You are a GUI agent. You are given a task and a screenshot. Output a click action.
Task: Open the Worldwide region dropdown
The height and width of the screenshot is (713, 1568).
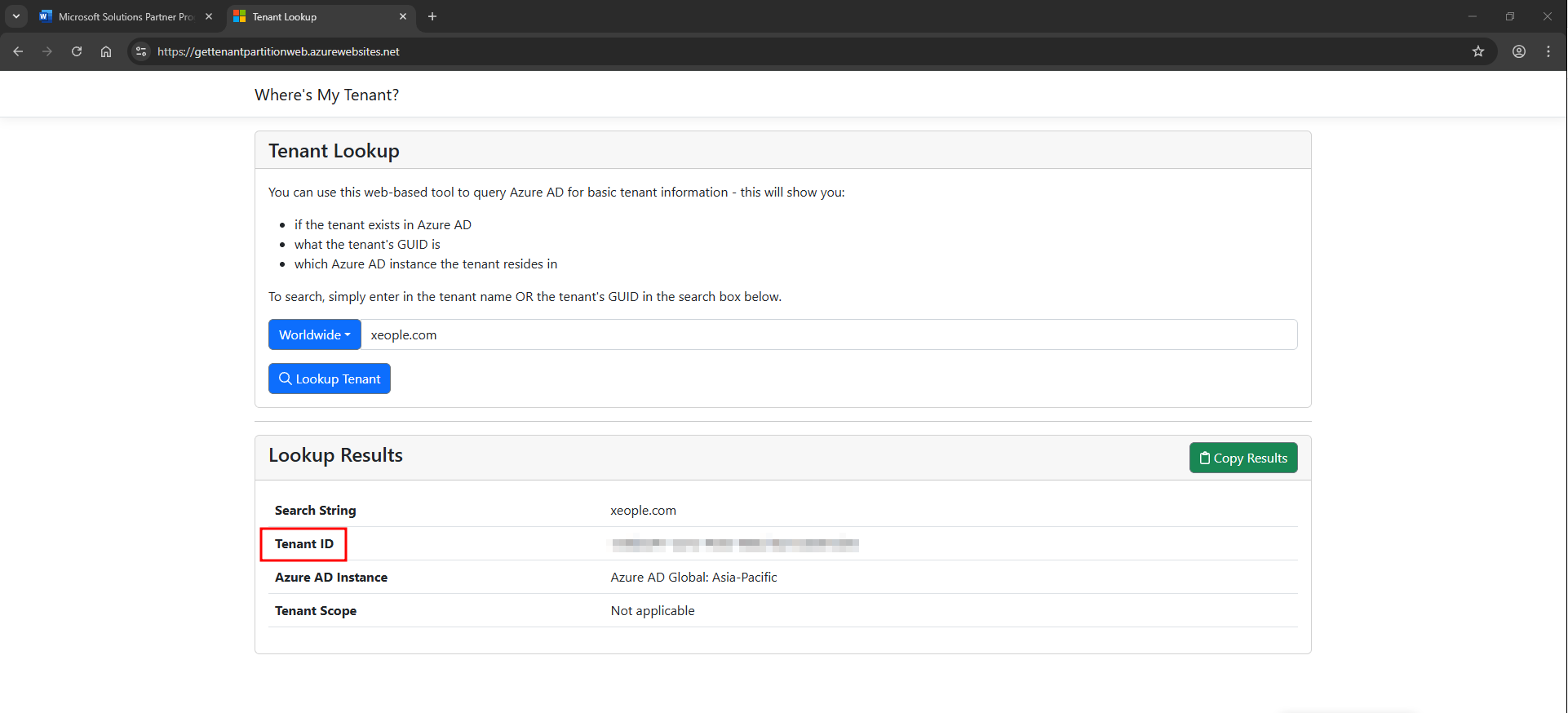click(x=314, y=334)
